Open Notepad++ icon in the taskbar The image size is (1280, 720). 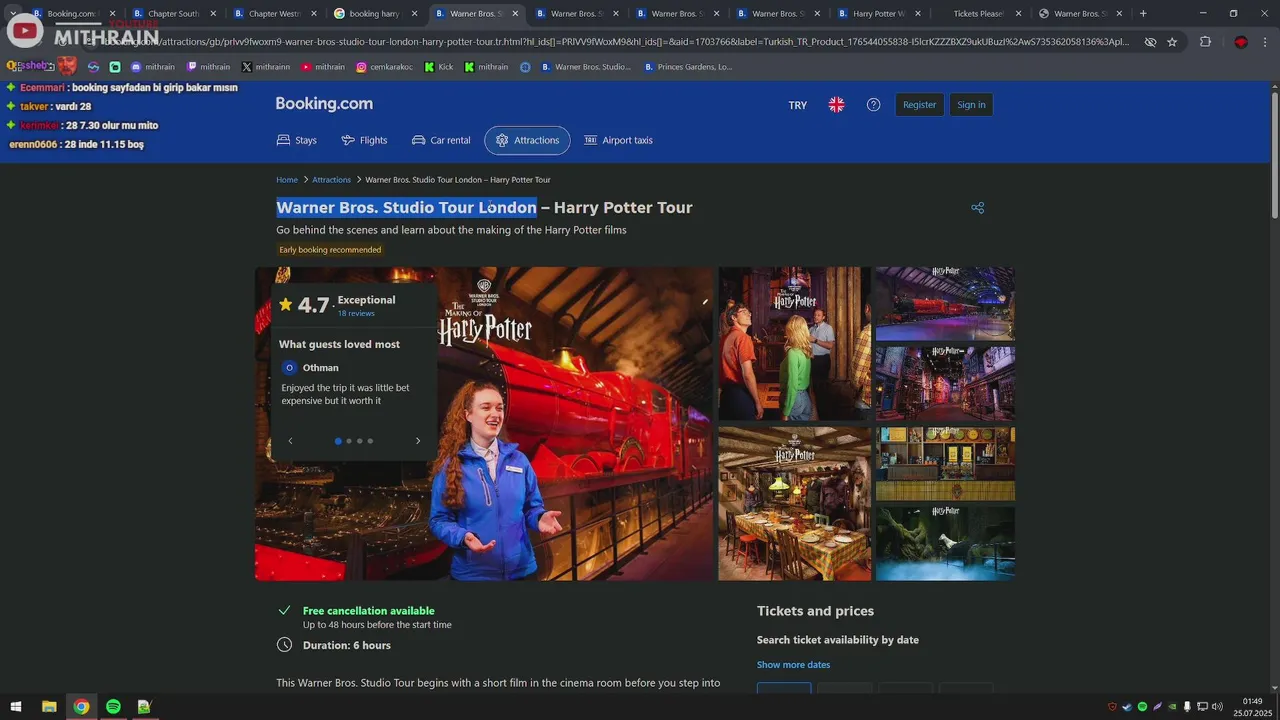point(144,707)
